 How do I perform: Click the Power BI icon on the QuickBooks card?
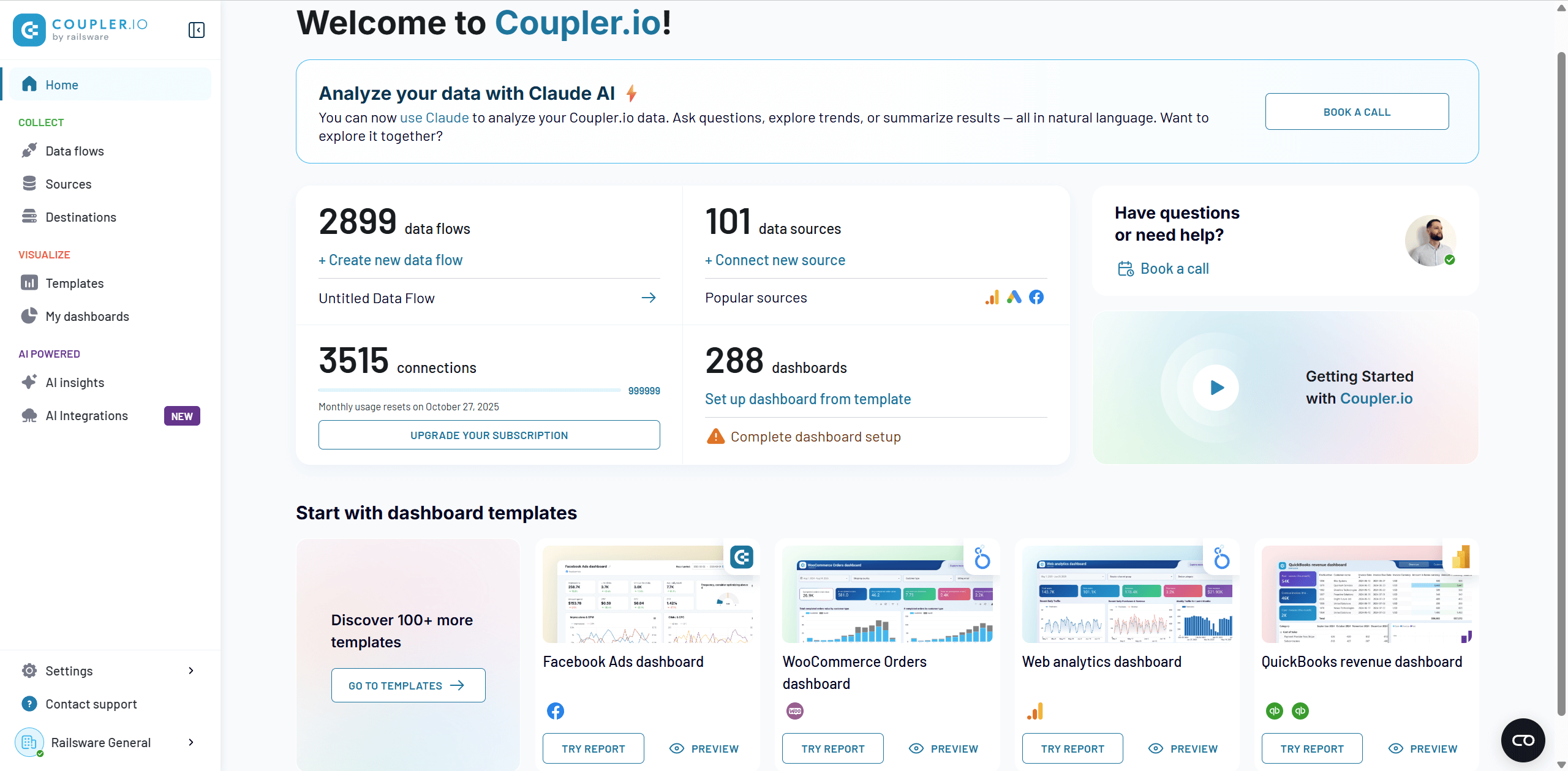[x=1461, y=558]
